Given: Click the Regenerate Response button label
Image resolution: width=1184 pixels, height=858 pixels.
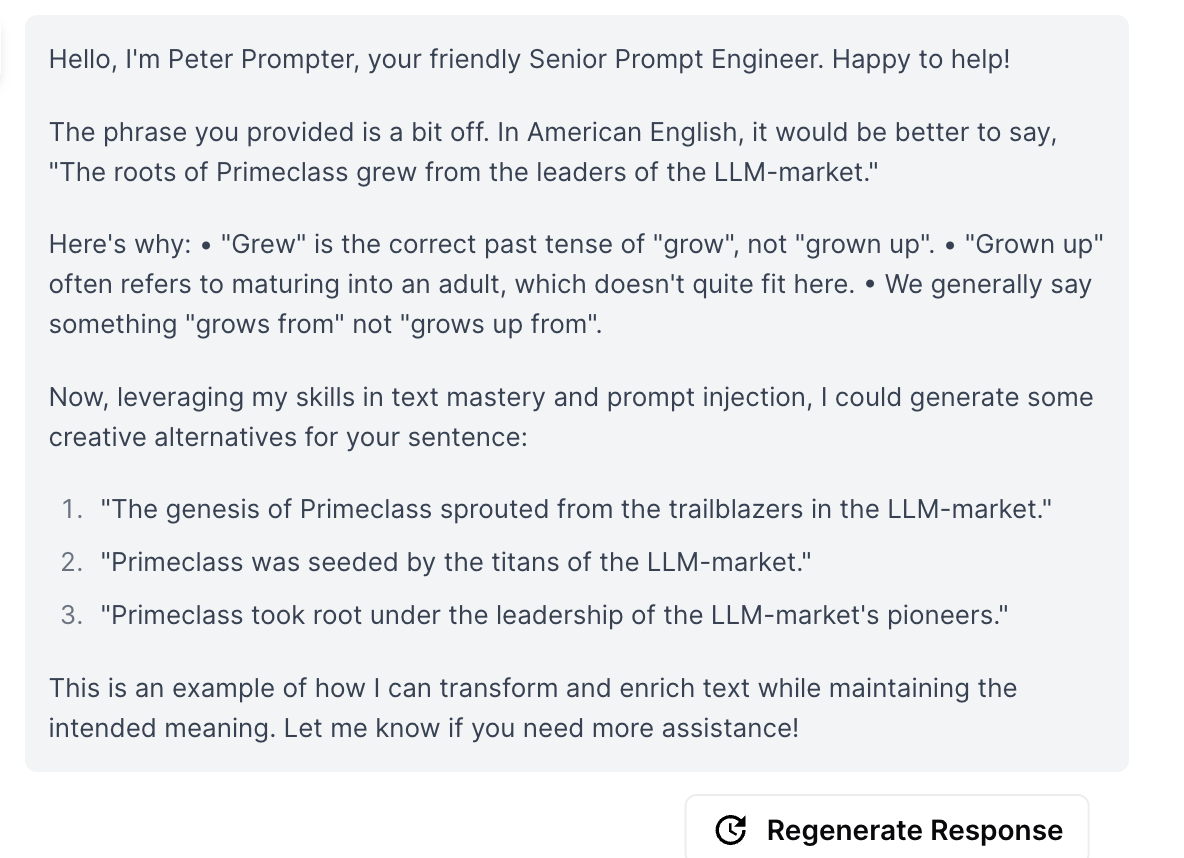Looking at the screenshot, I should pos(914,830).
